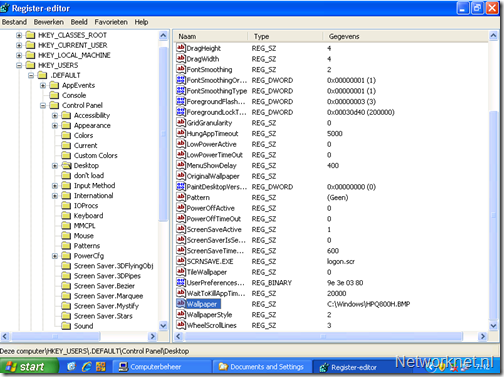
Task: Select the WallpaperStyle value name
Action: click(x=209, y=315)
